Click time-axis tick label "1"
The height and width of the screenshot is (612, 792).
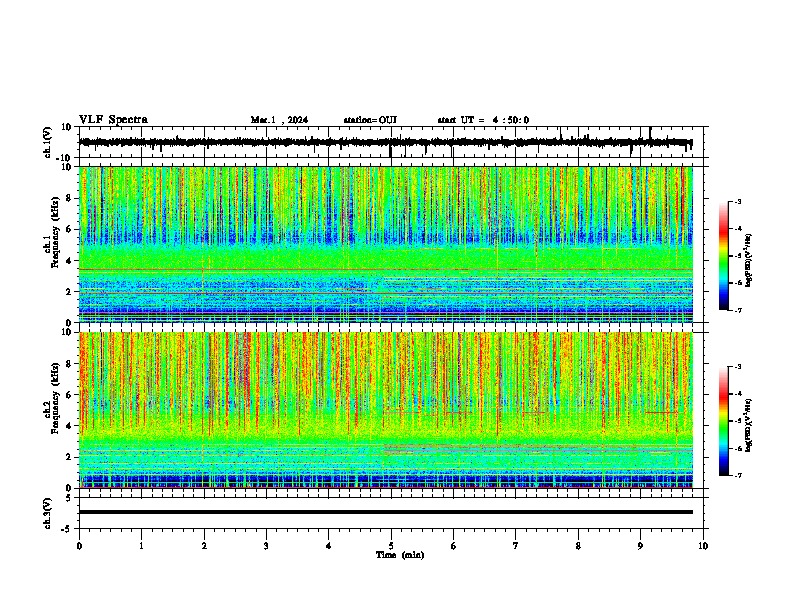pyautogui.click(x=141, y=546)
